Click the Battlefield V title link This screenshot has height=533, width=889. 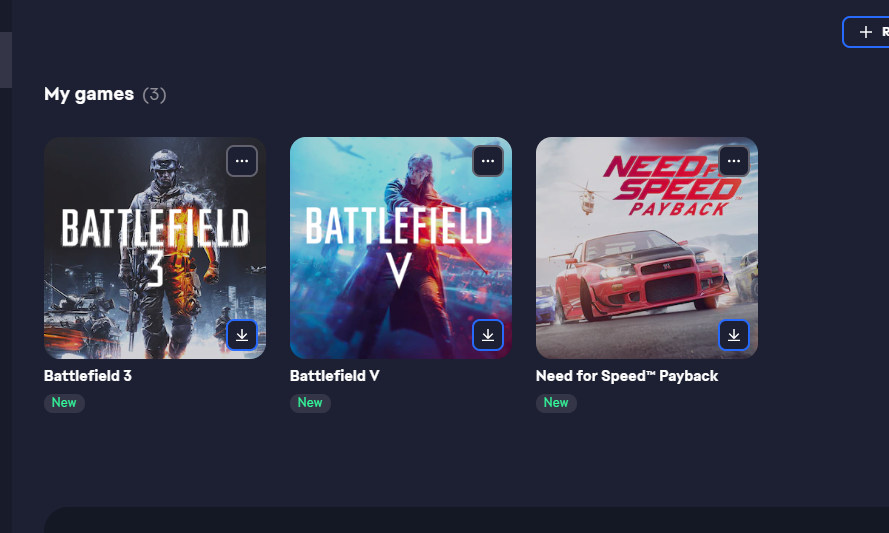click(x=335, y=376)
